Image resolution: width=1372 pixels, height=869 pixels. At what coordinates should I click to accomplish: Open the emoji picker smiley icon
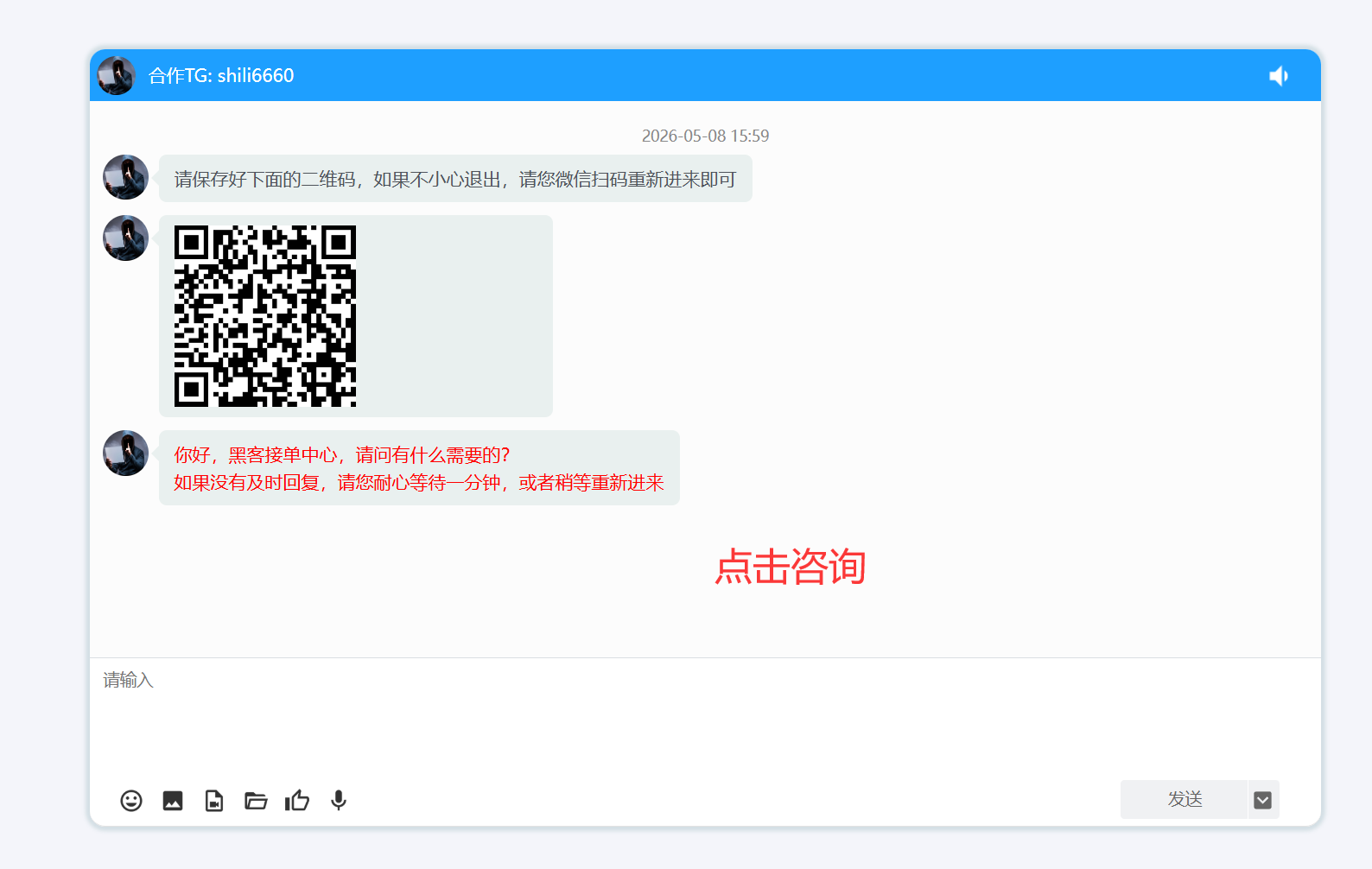131,801
